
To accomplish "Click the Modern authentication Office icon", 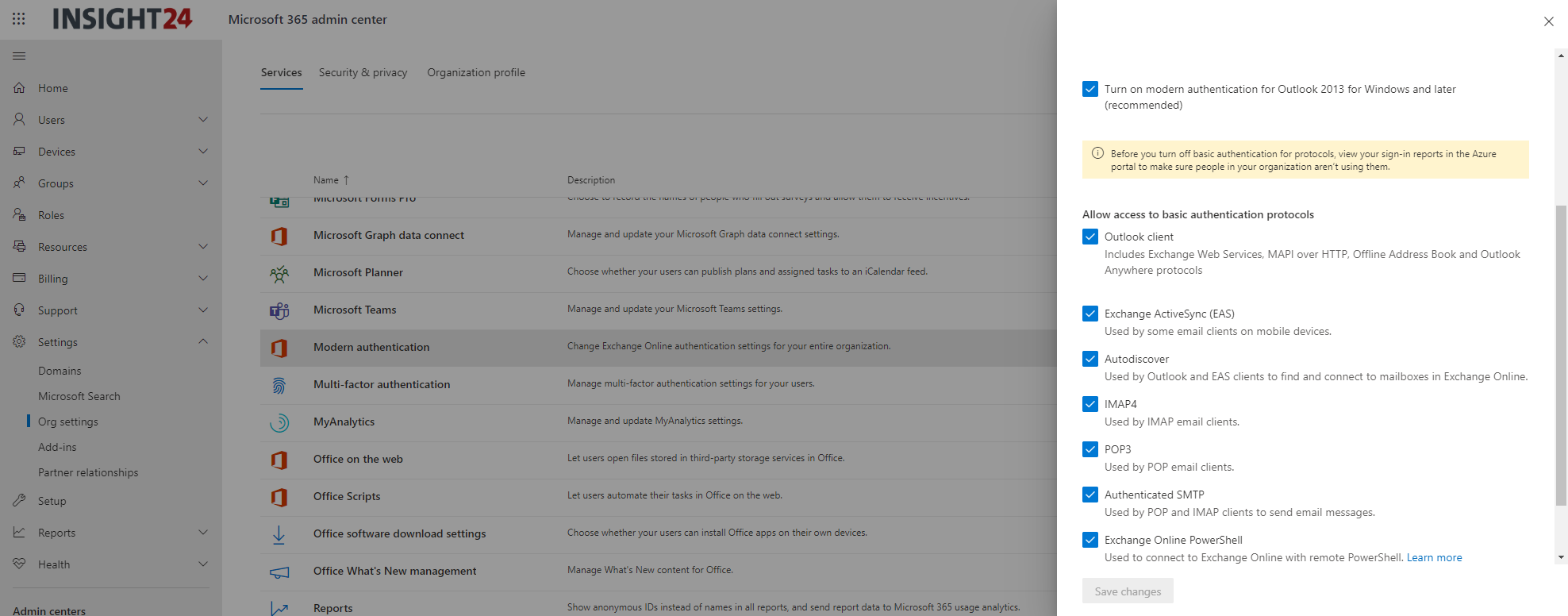I will (279, 348).
